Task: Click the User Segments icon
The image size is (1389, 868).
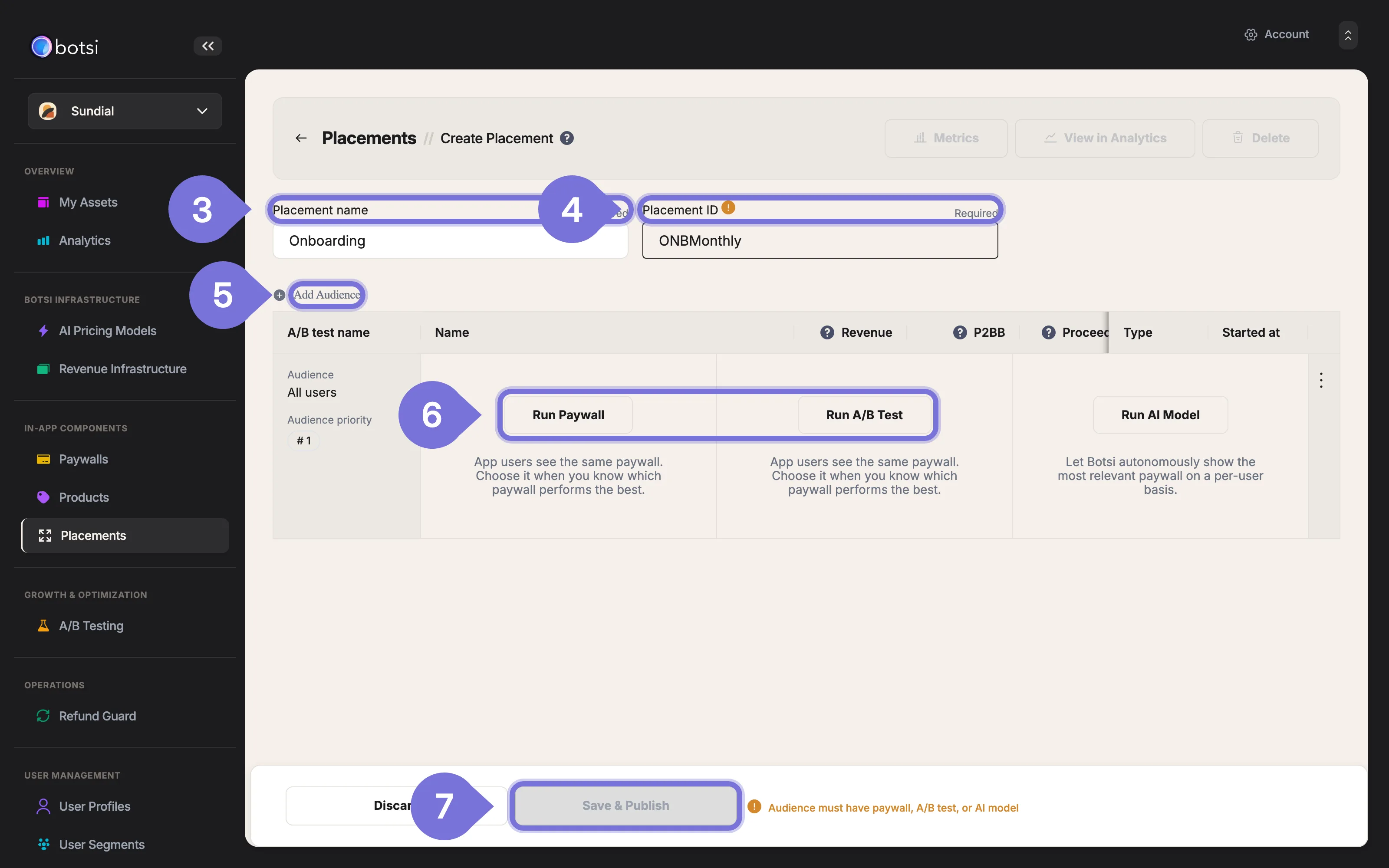Action: click(43, 844)
